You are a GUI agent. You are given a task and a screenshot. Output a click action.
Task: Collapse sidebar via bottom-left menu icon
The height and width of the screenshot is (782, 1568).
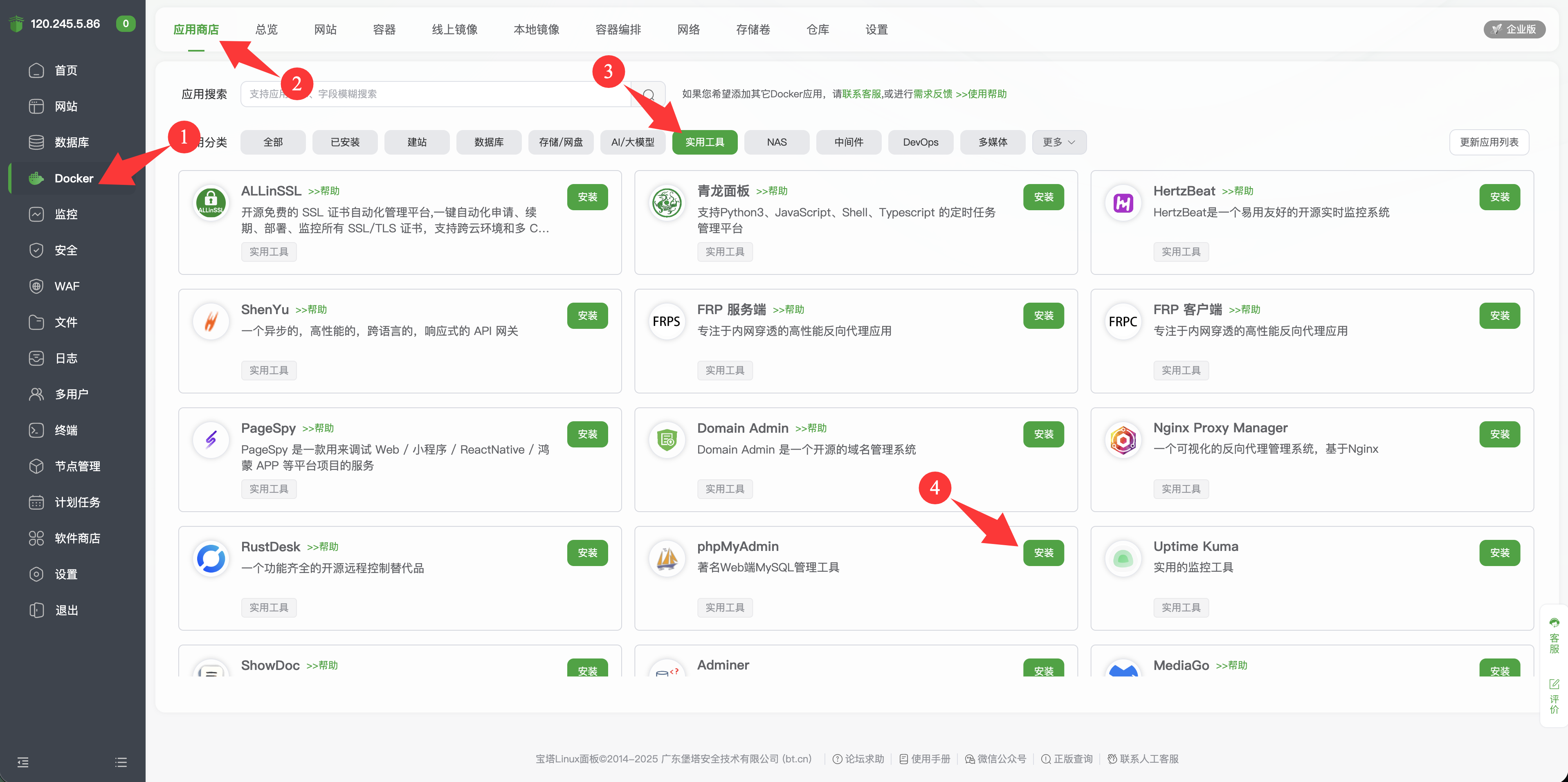(23, 762)
